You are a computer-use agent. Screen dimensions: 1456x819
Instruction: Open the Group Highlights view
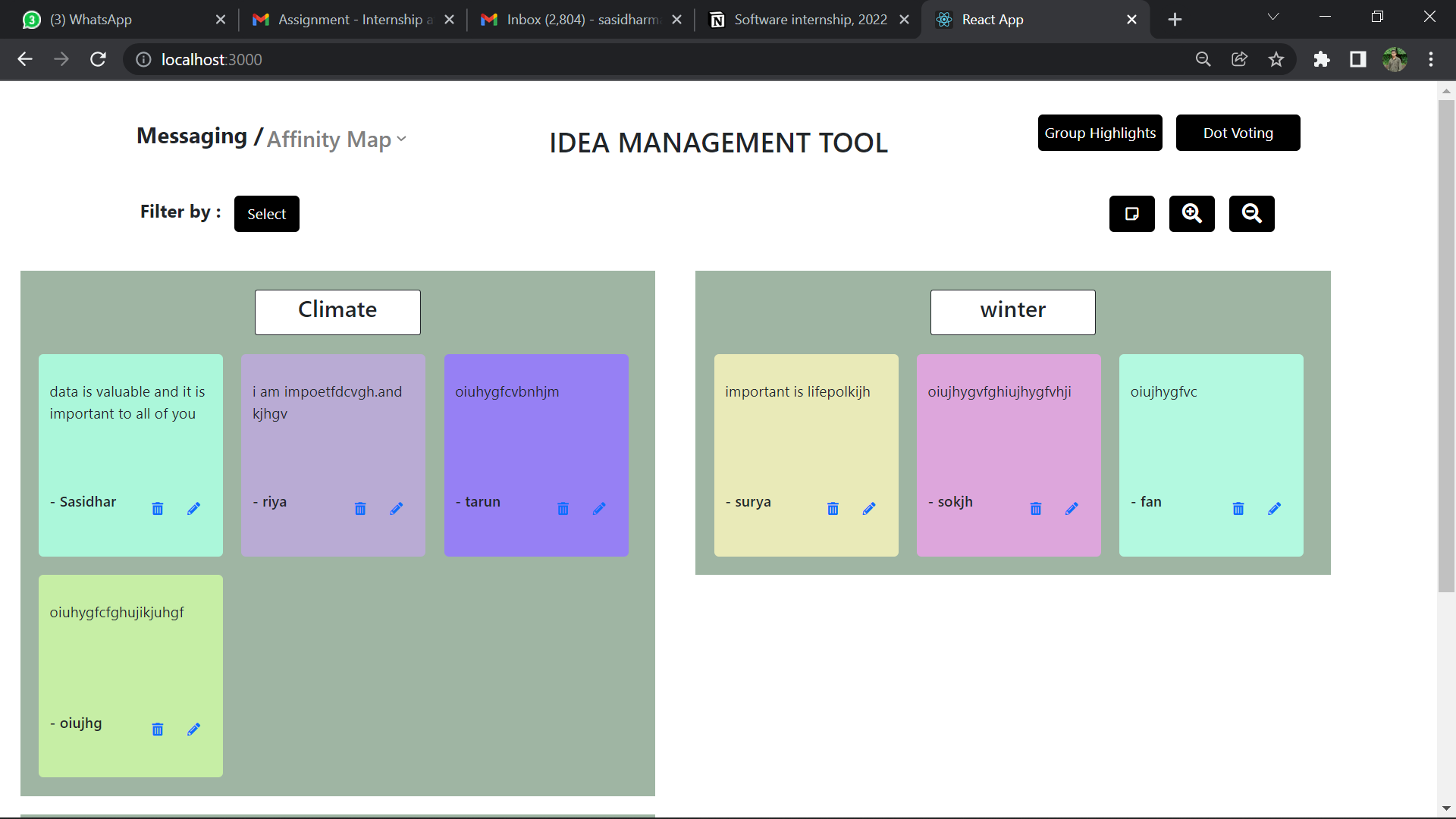(x=1100, y=133)
